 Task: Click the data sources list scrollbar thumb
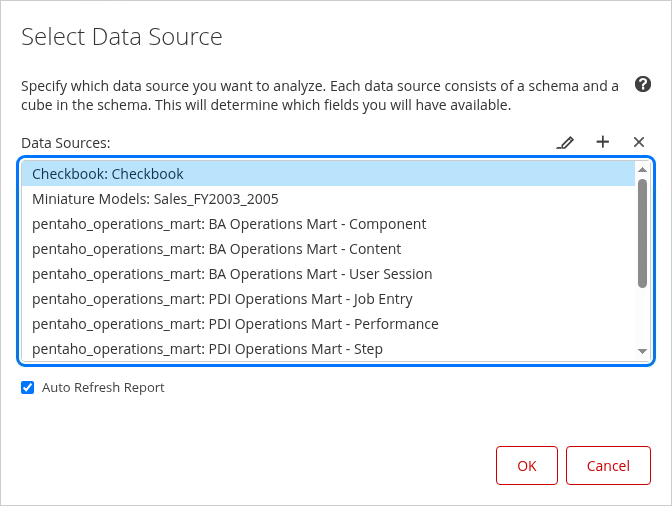tap(642, 232)
